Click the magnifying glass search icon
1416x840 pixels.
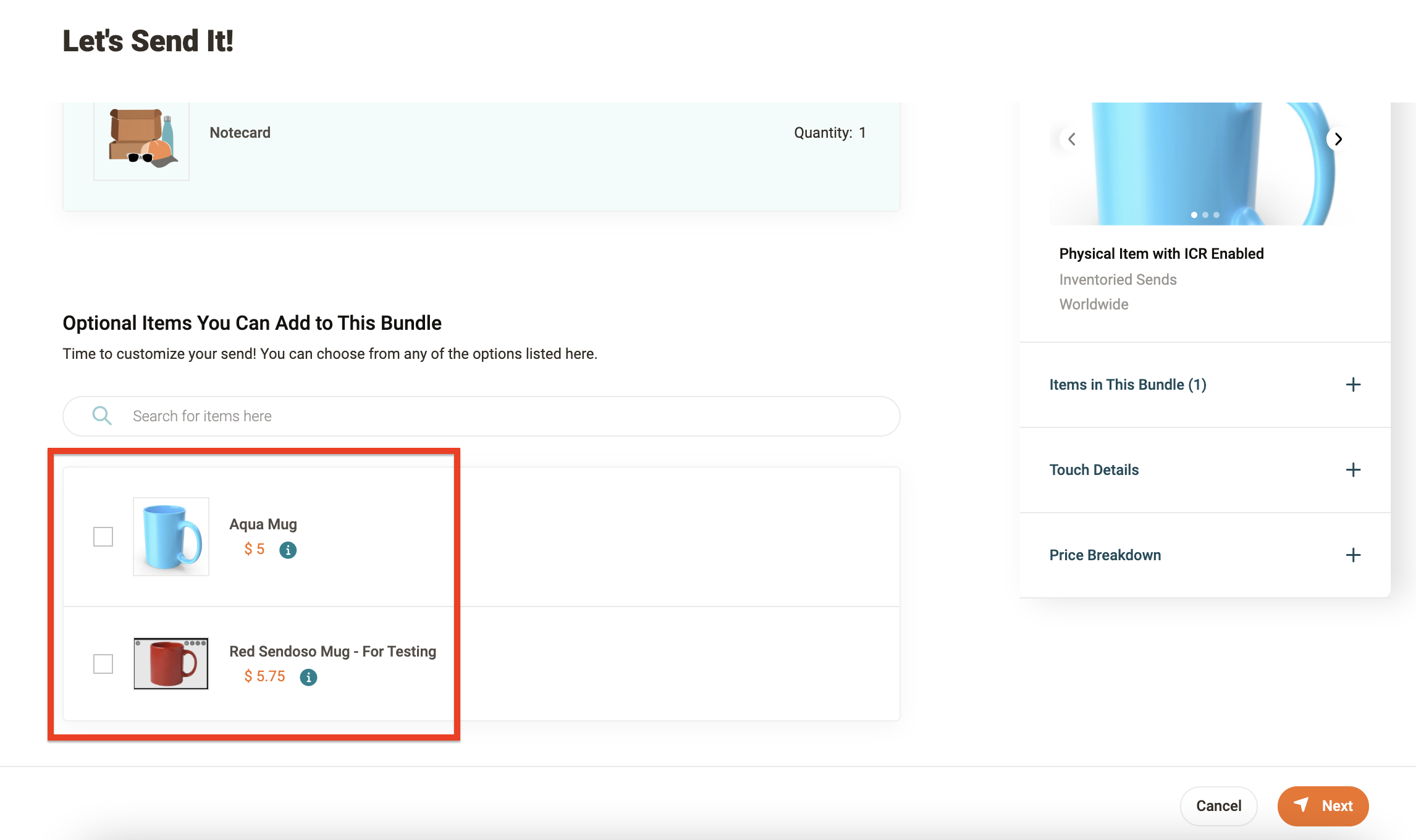coord(102,416)
